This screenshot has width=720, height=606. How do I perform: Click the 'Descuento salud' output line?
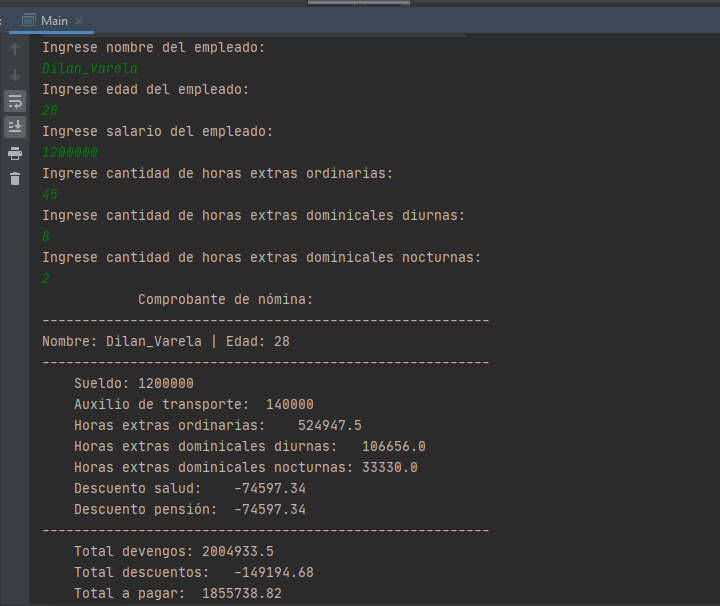[189, 488]
